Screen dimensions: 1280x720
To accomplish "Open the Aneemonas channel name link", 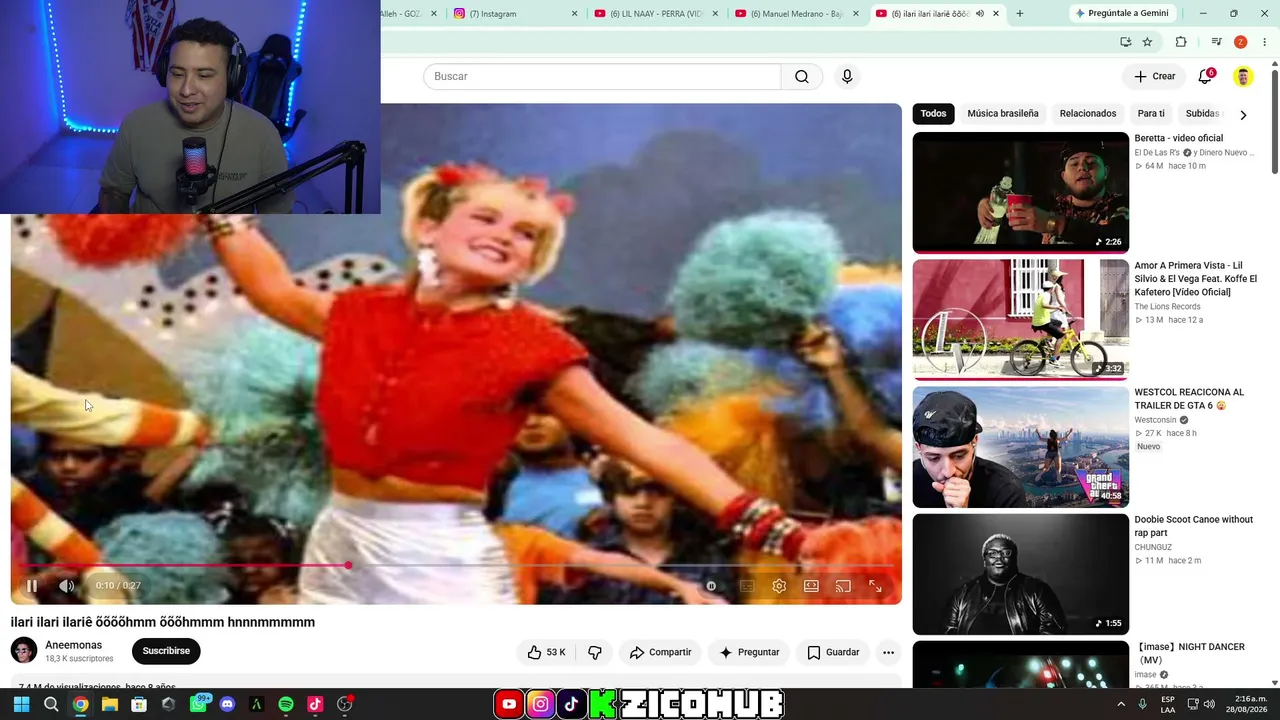I will coord(74,645).
